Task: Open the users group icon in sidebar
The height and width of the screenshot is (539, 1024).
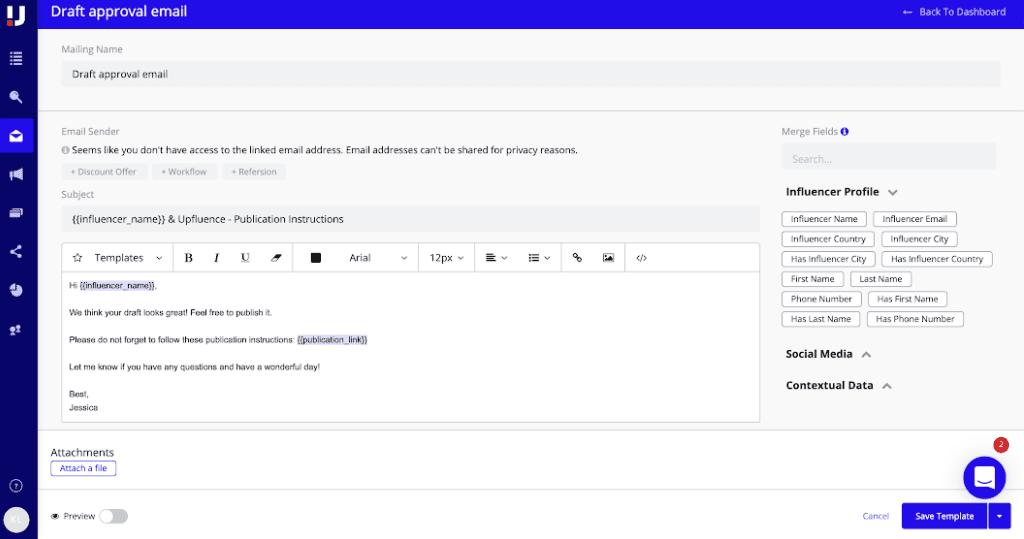Action: [x=16, y=330]
